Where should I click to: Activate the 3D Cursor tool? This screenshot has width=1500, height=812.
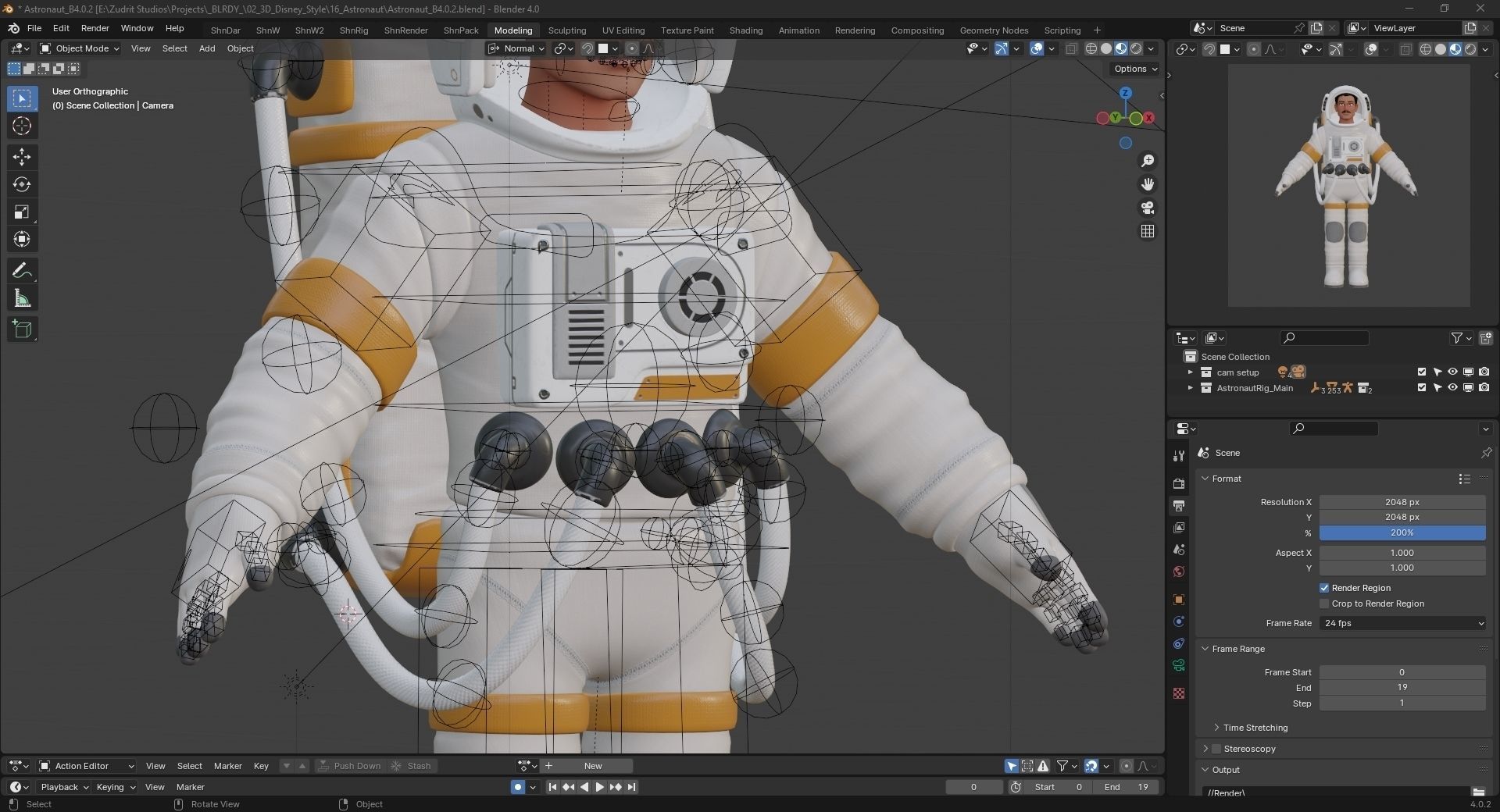click(x=22, y=126)
